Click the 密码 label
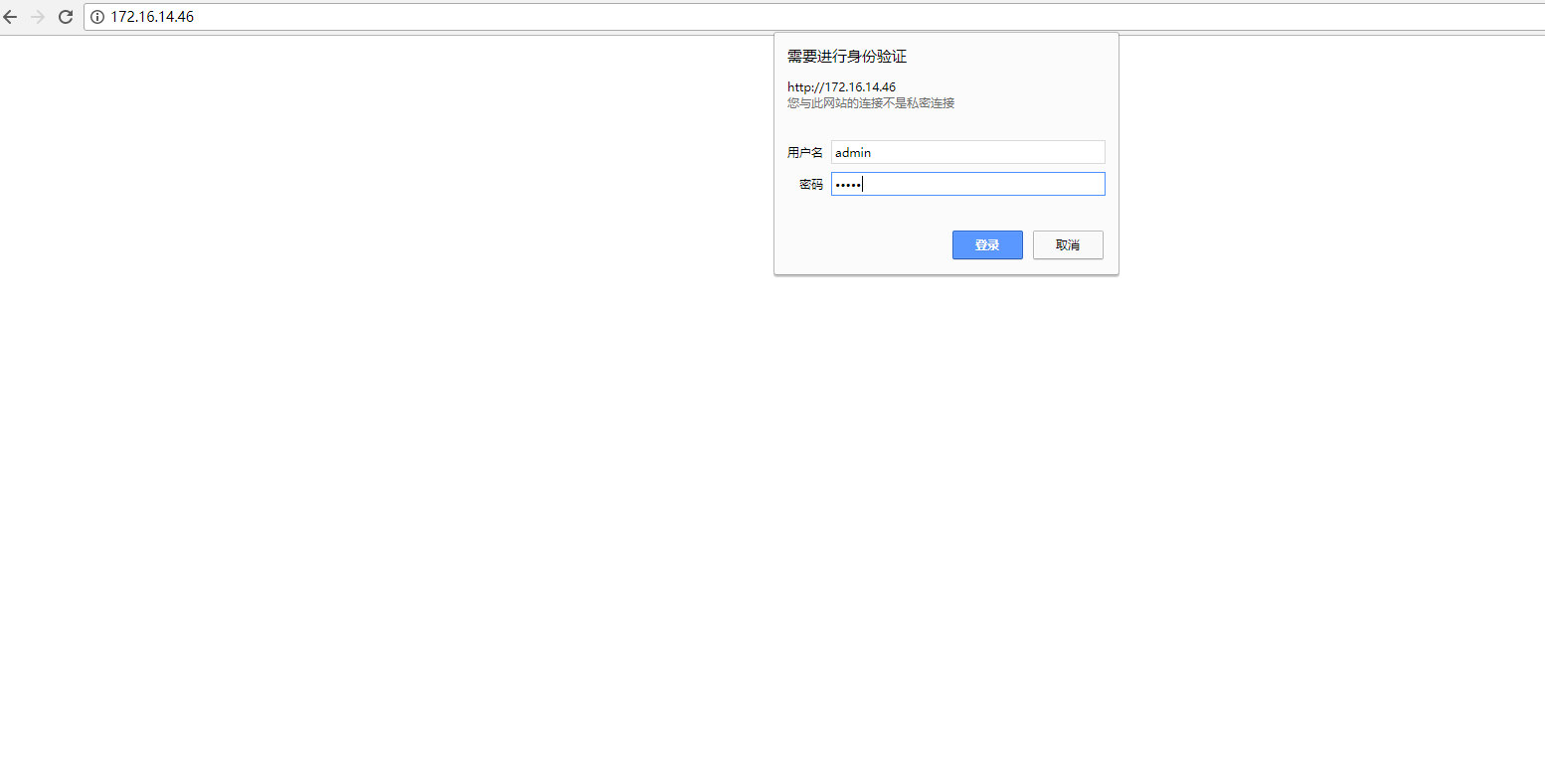Image resolution: width=1545 pixels, height=784 pixels. 810,185
